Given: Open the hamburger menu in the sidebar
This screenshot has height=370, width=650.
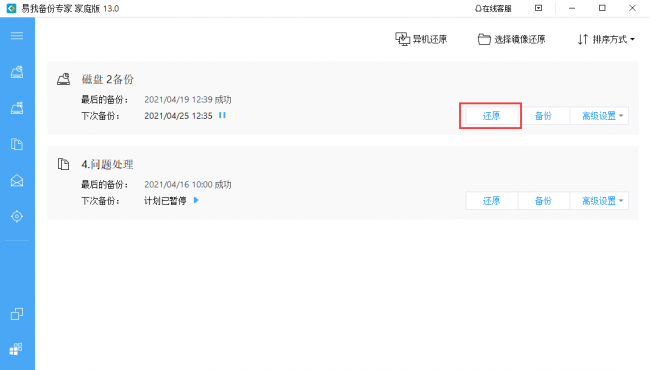Looking at the screenshot, I should (17, 36).
